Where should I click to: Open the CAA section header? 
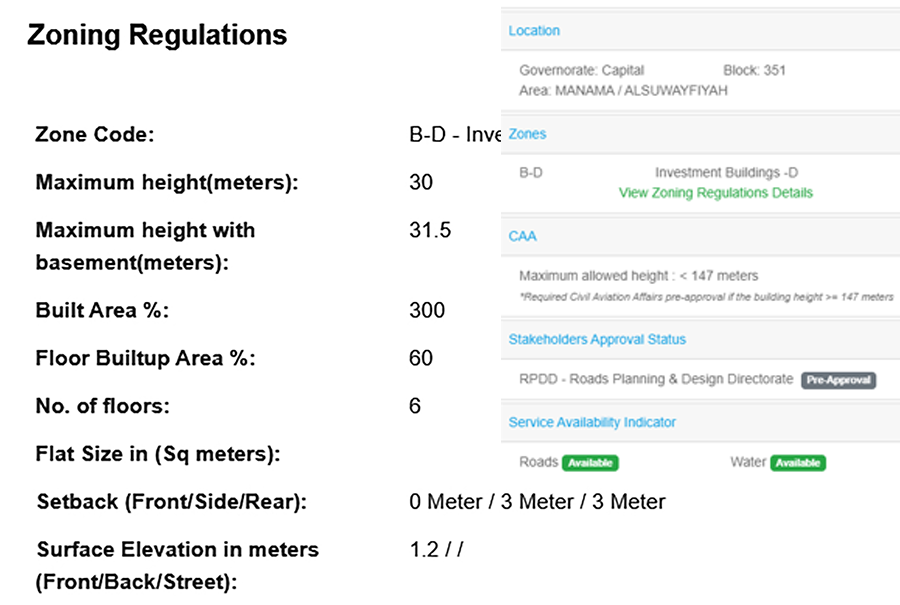(x=522, y=236)
